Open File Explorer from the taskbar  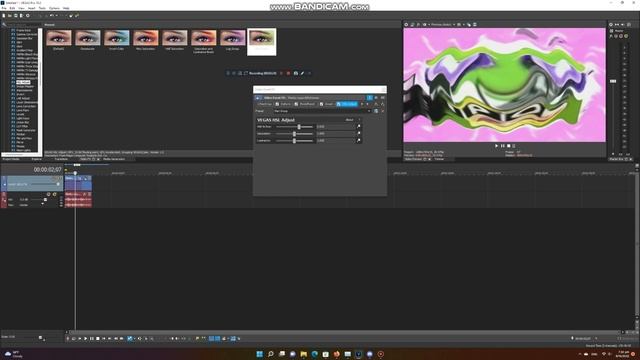[304, 354]
